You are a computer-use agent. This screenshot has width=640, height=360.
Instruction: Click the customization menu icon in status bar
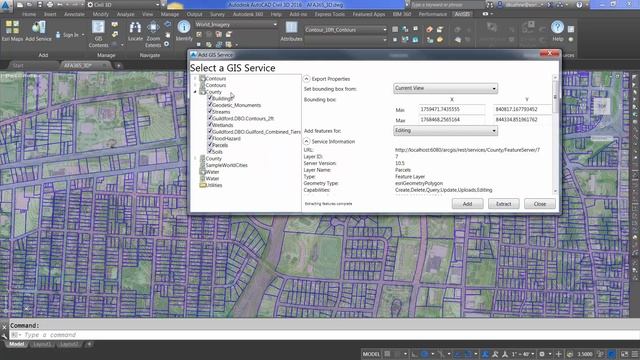point(635,354)
